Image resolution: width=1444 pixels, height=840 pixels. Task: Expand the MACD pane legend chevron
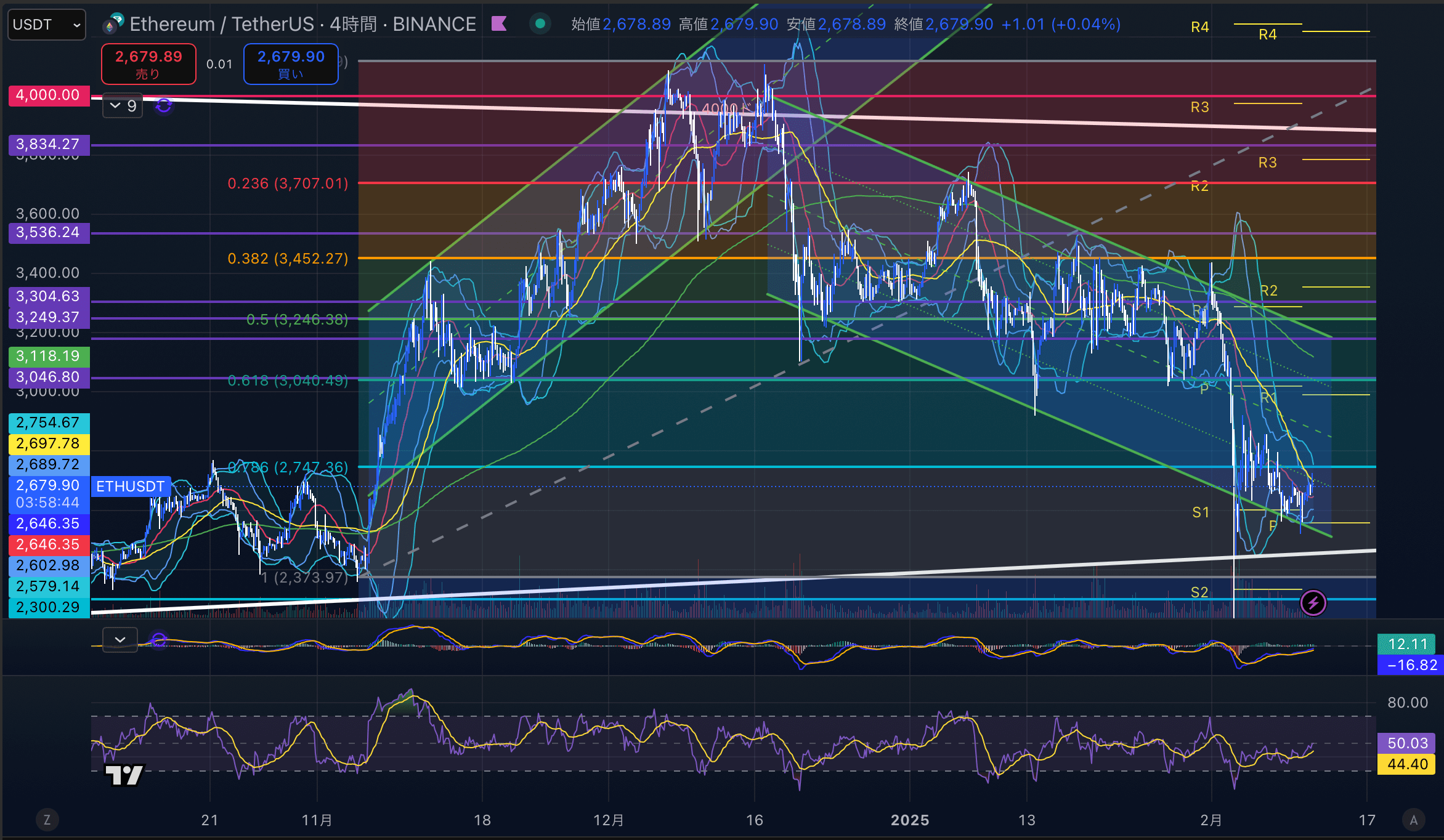120,640
